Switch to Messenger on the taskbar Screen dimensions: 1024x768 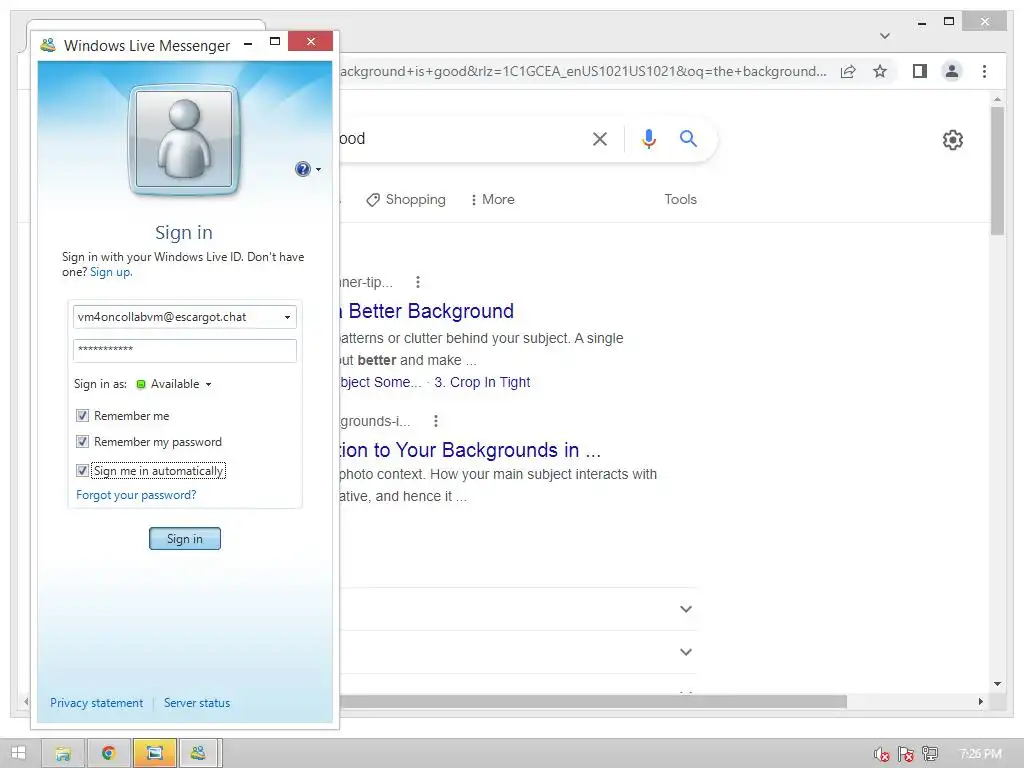199,754
